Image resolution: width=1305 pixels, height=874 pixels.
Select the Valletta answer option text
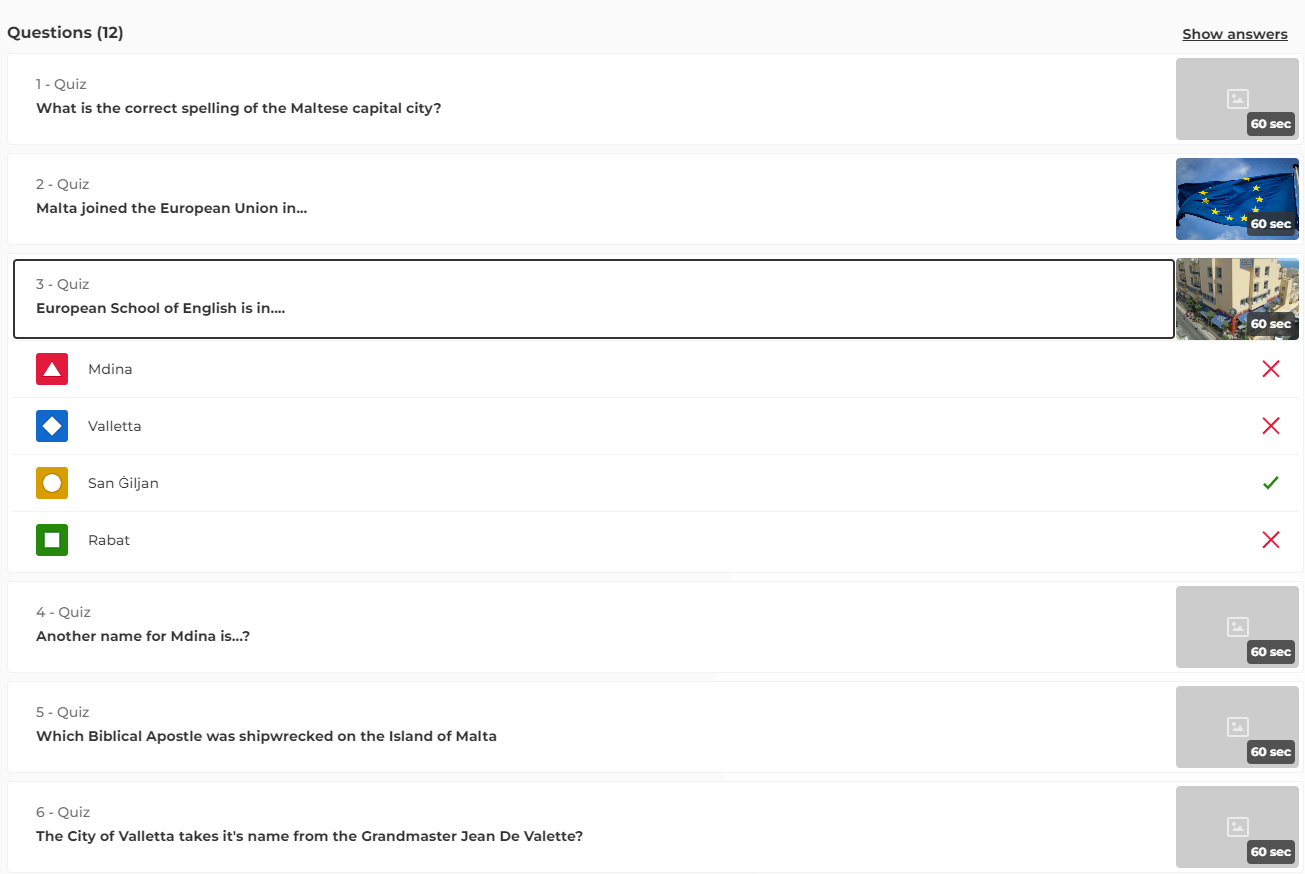point(115,426)
